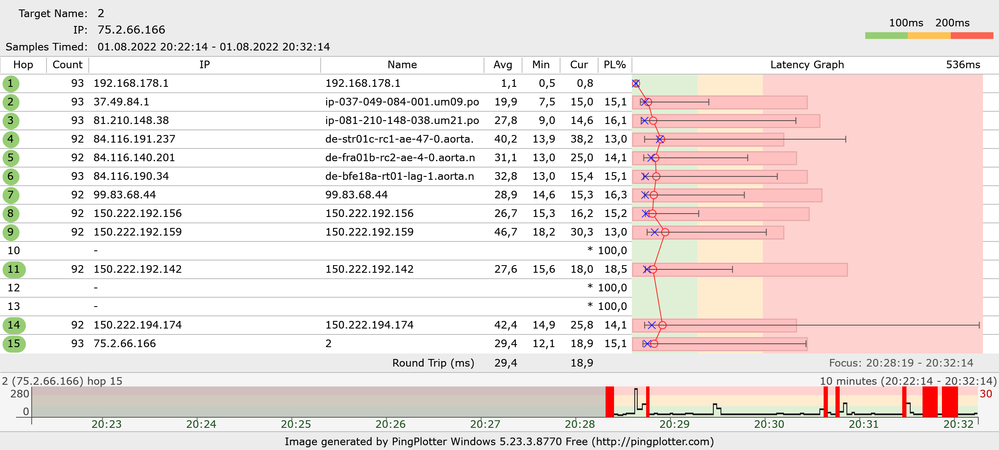The image size is (999, 450).
Task: Select the hop 8 green circle
Action: click(x=11, y=214)
